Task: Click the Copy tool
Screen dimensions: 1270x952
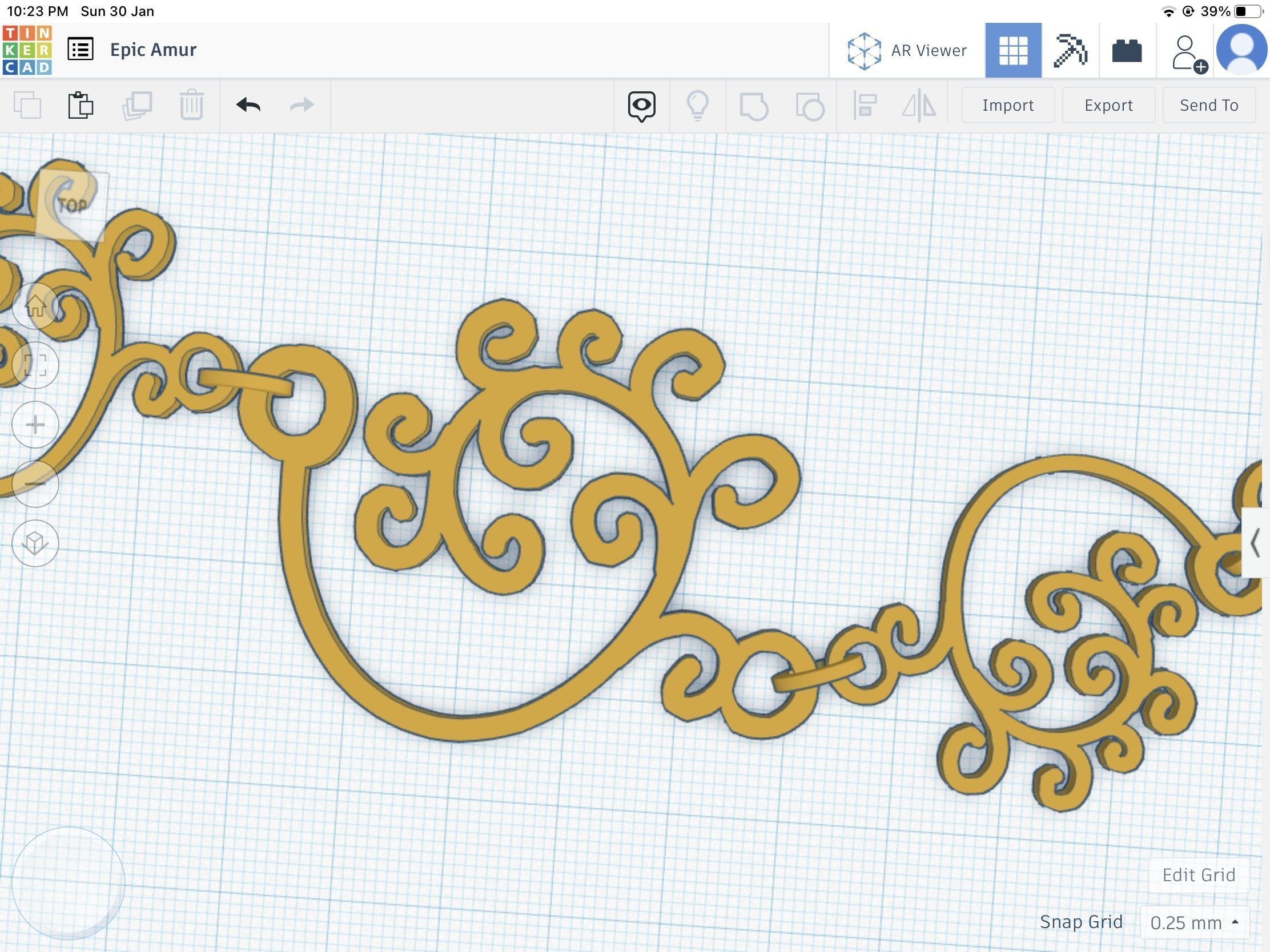Action: [27, 105]
